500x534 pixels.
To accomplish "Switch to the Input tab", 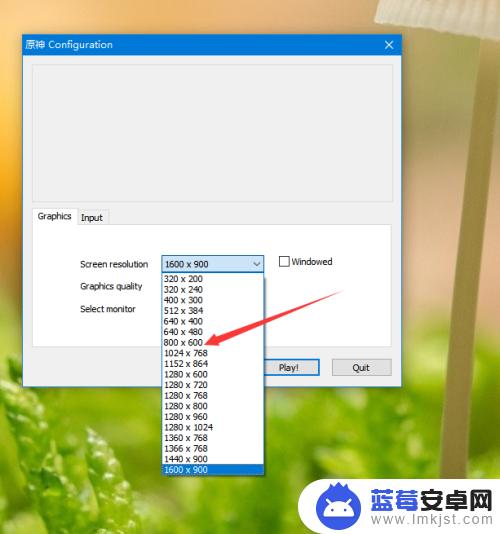I will [92, 217].
